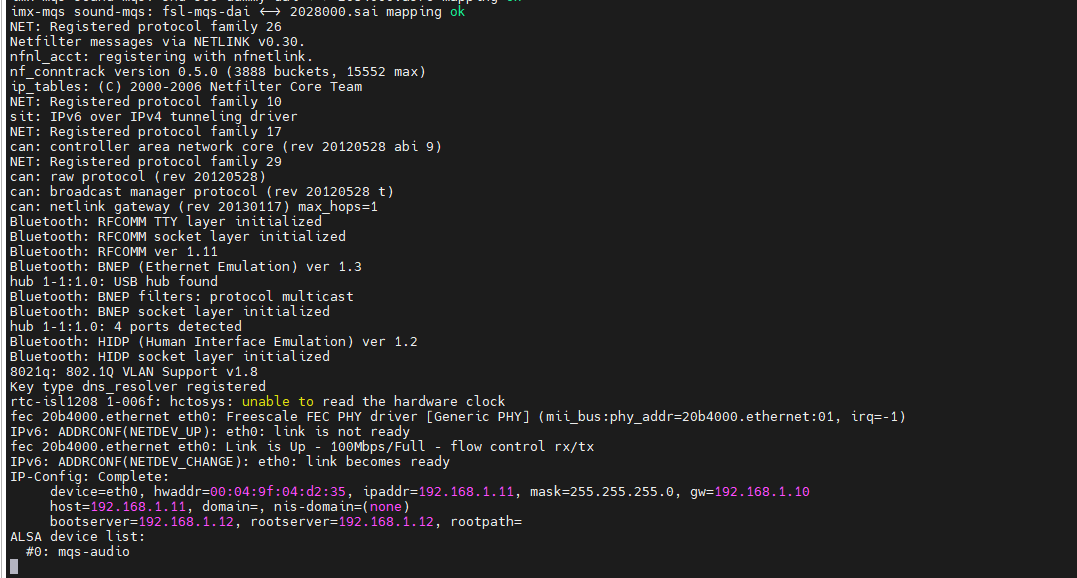Image resolution: width=1077 pixels, height=578 pixels.
Task: Click the mqs-audio ALSA device entry
Action: pyautogui.click(x=93, y=552)
